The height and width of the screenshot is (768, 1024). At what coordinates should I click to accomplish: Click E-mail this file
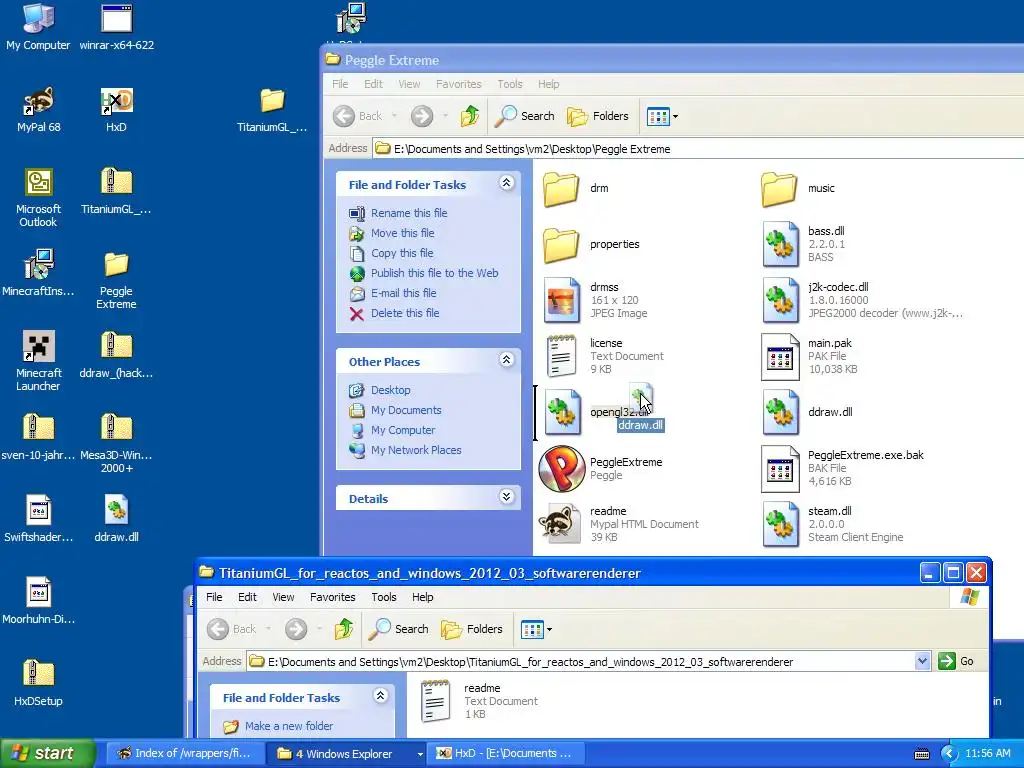coord(404,293)
